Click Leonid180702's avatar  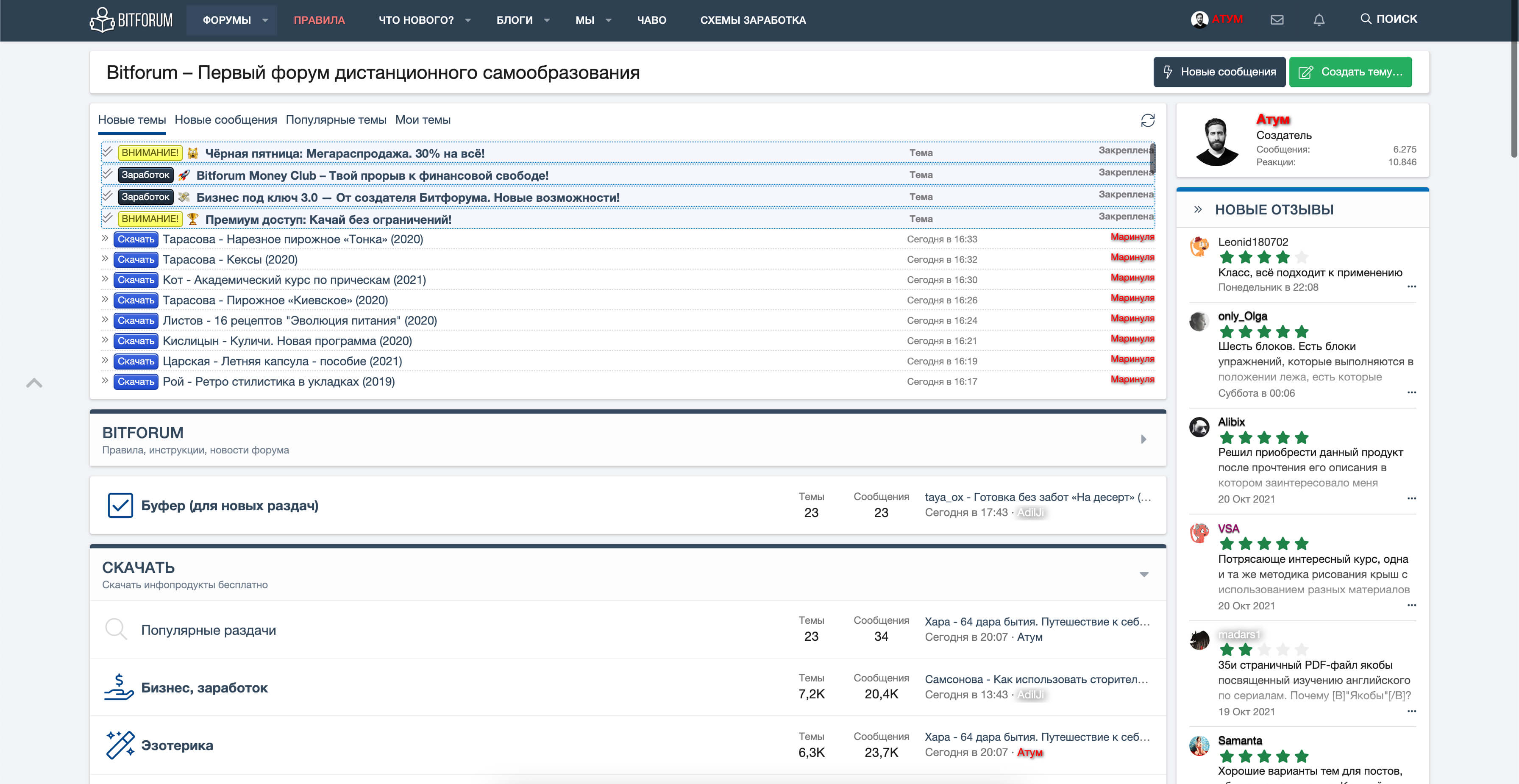[1199, 246]
